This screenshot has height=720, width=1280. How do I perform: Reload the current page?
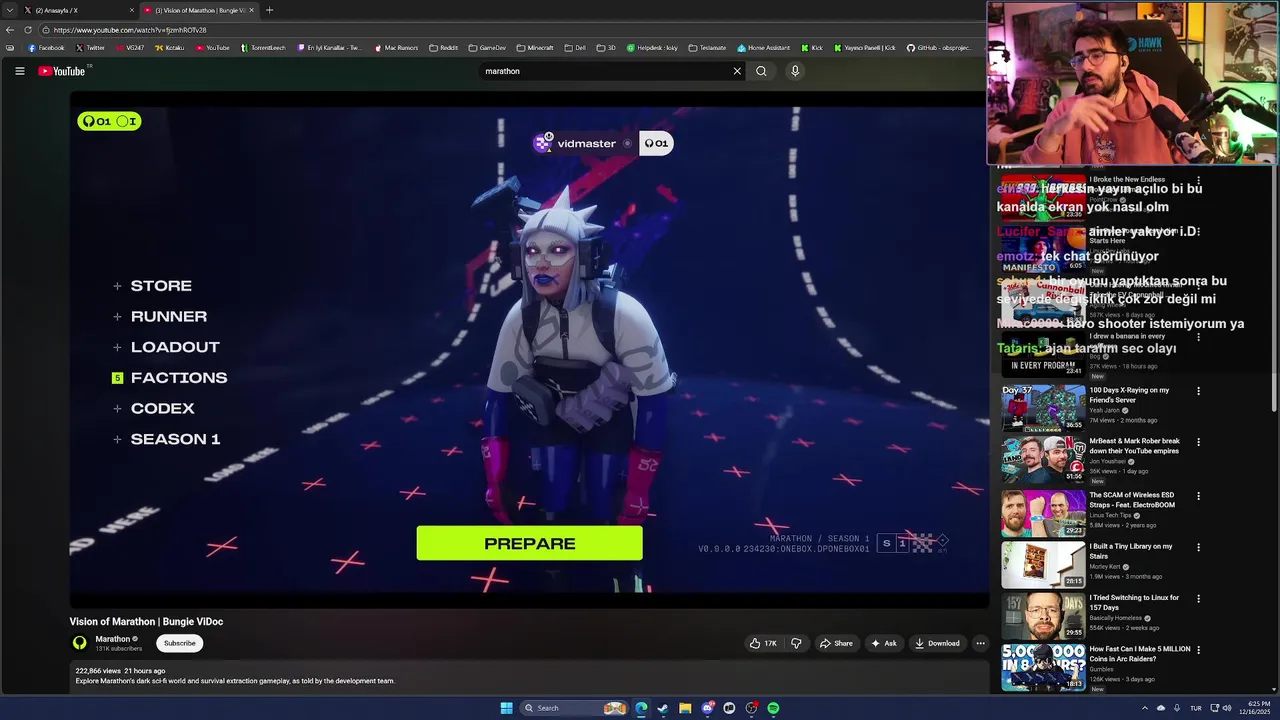point(28,30)
